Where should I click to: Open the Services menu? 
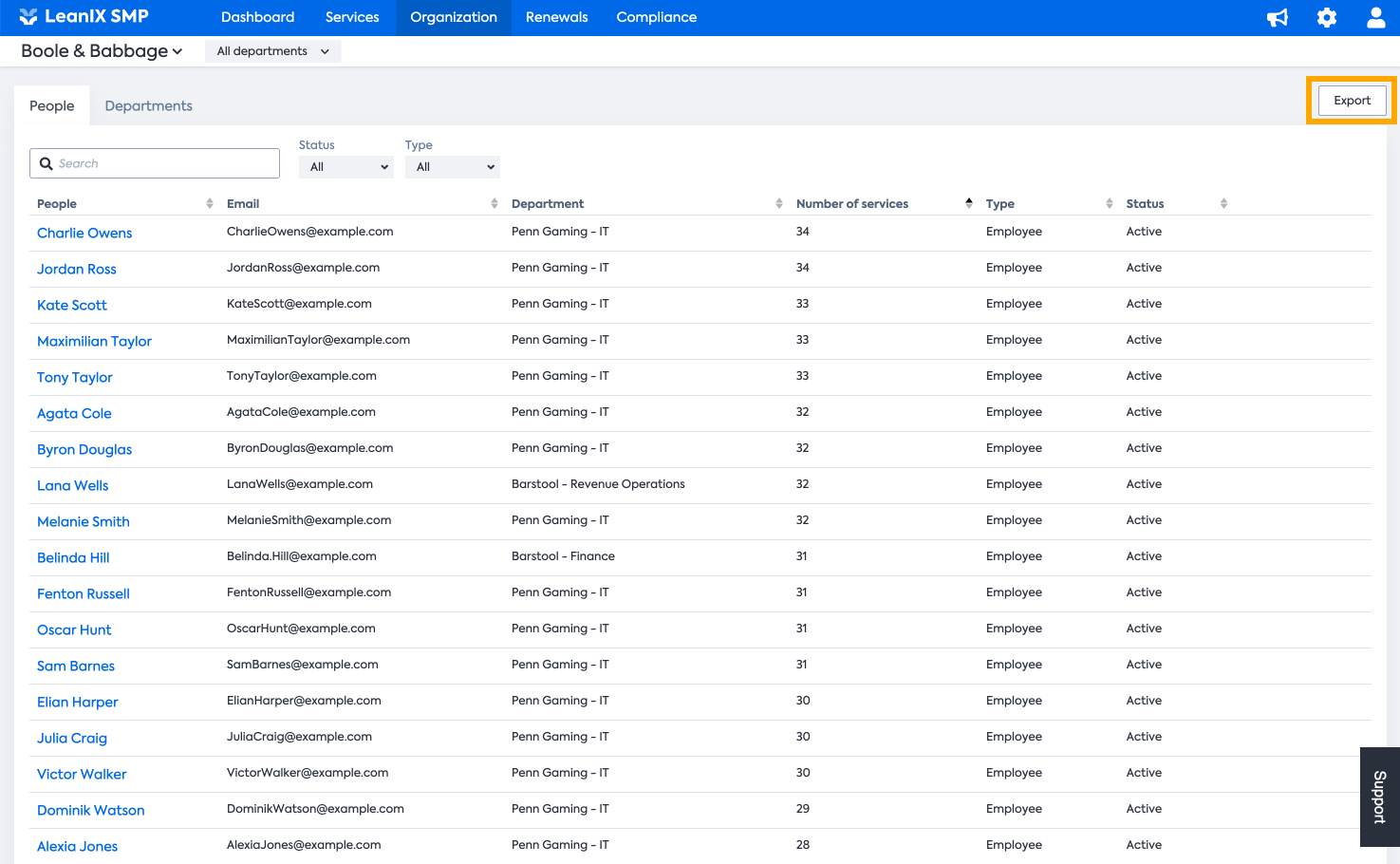tap(352, 17)
